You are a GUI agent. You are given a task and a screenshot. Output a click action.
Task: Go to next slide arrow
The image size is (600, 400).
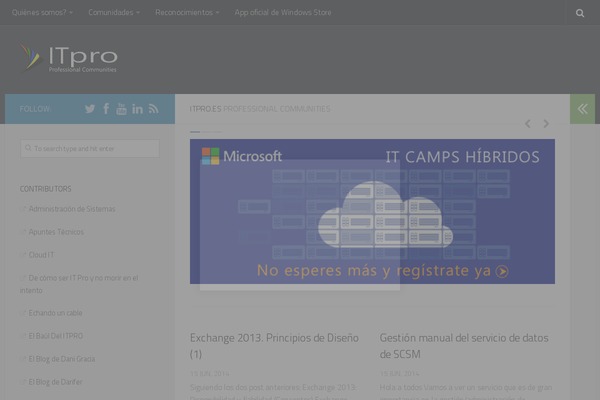[546, 124]
